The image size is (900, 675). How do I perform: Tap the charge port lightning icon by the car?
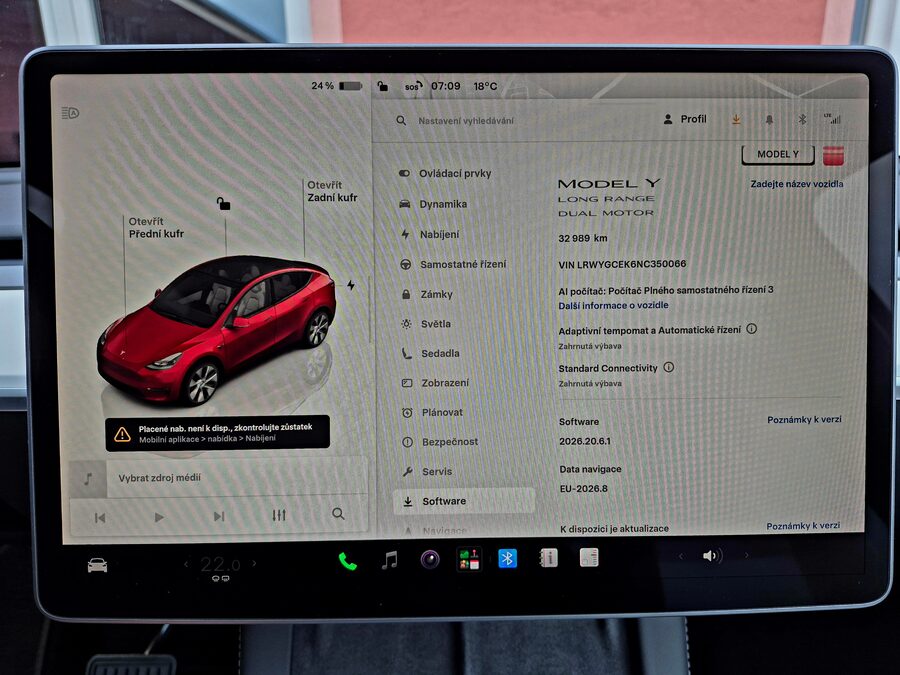pyautogui.click(x=351, y=285)
